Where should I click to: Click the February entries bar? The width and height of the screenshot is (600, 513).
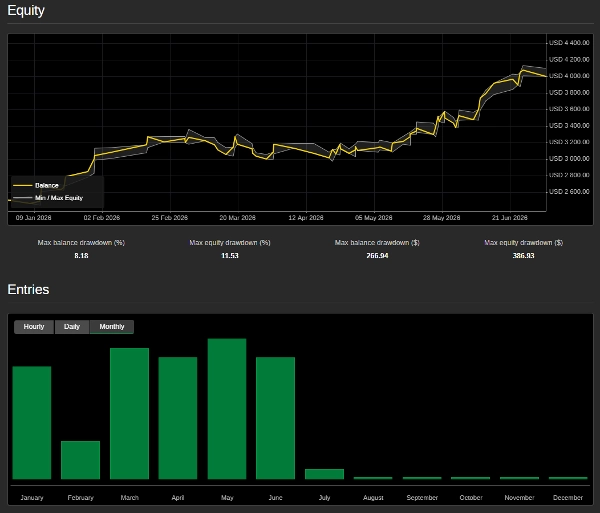pos(80,460)
